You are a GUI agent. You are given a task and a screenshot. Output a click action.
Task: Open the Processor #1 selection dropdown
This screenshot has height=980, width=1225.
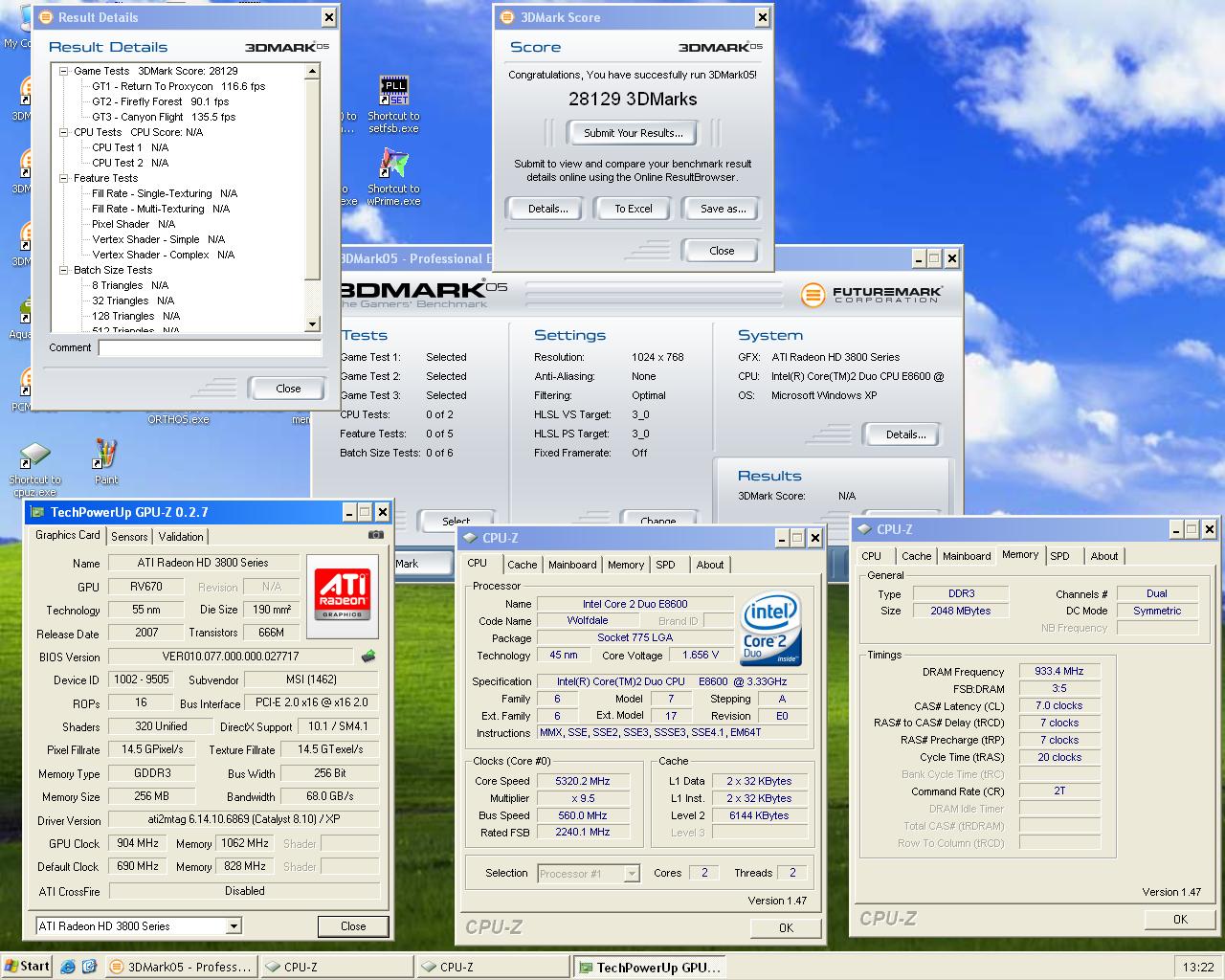(x=632, y=873)
